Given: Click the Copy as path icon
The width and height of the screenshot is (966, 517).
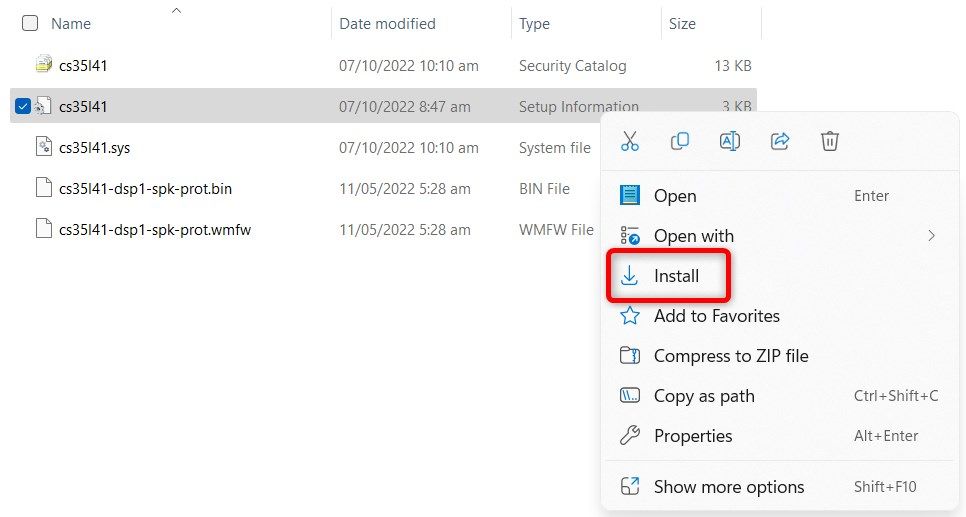Looking at the screenshot, I should click(630, 396).
